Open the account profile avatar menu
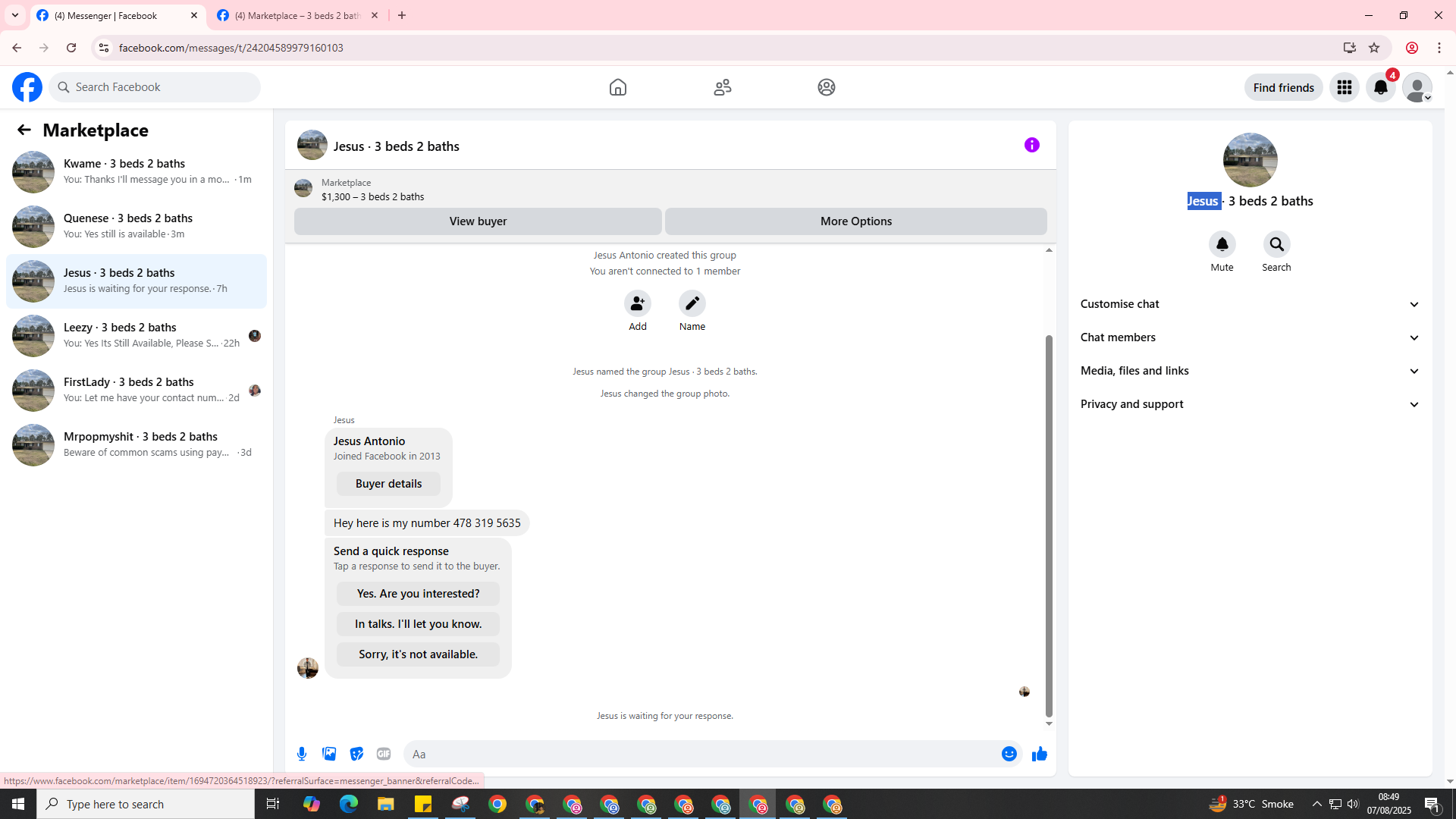The image size is (1456, 819). [1417, 87]
